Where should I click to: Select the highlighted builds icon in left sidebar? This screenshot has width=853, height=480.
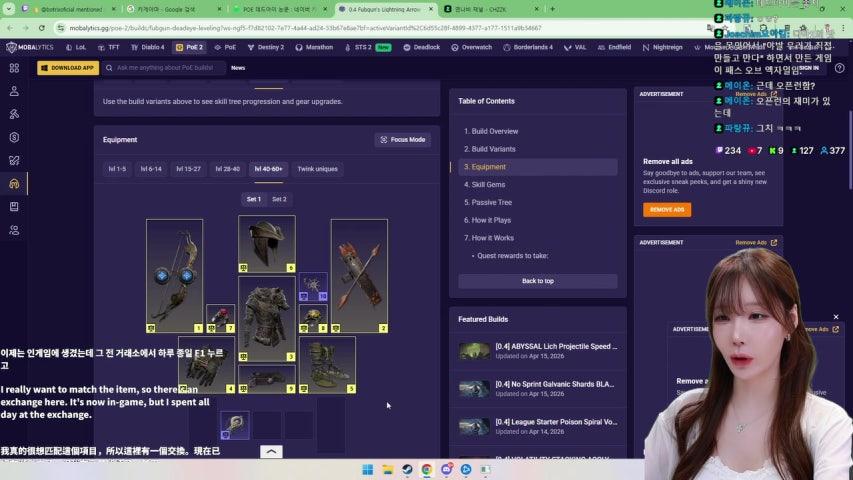(x=14, y=184)
